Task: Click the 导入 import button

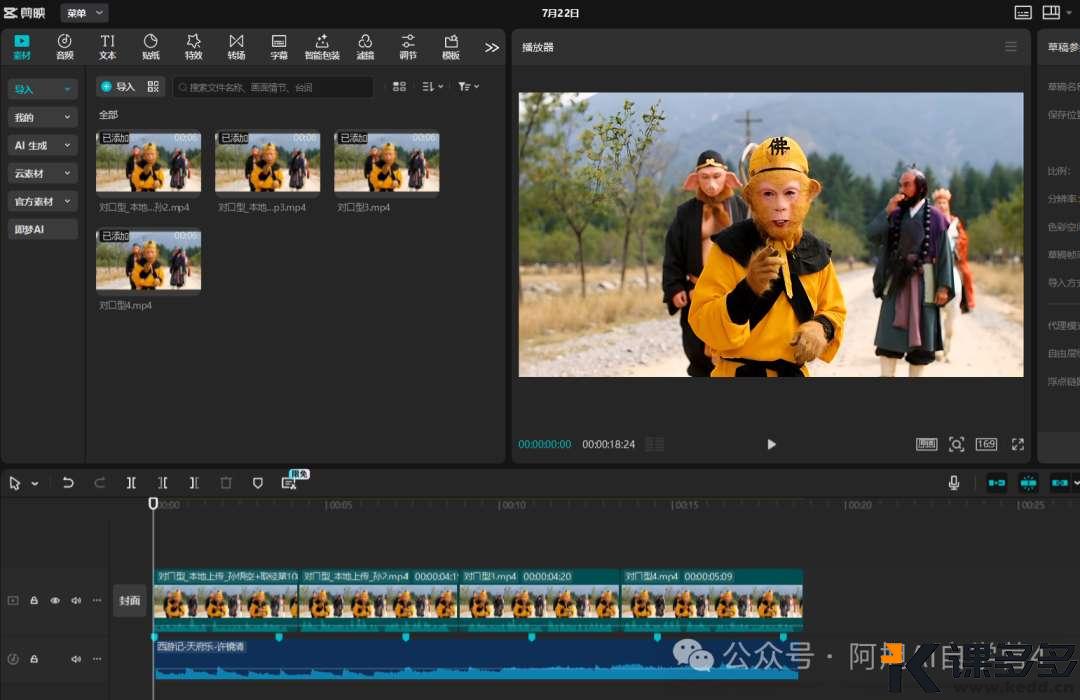Action: coord(118,86)
